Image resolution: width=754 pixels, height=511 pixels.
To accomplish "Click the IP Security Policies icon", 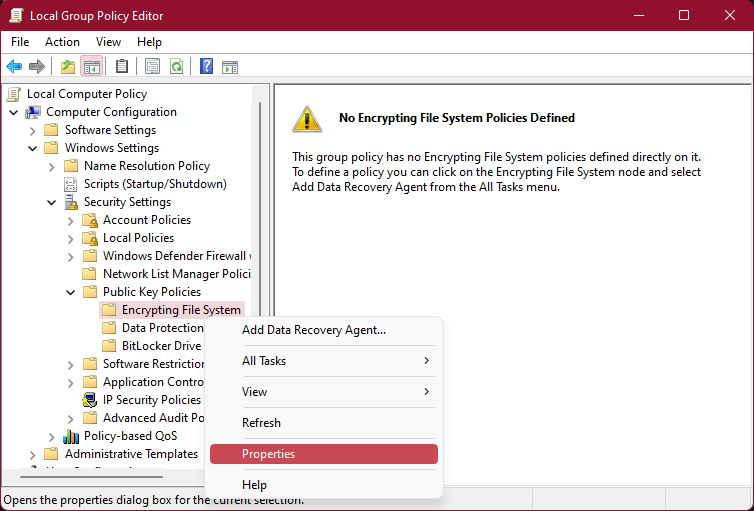I will point(90,400).
